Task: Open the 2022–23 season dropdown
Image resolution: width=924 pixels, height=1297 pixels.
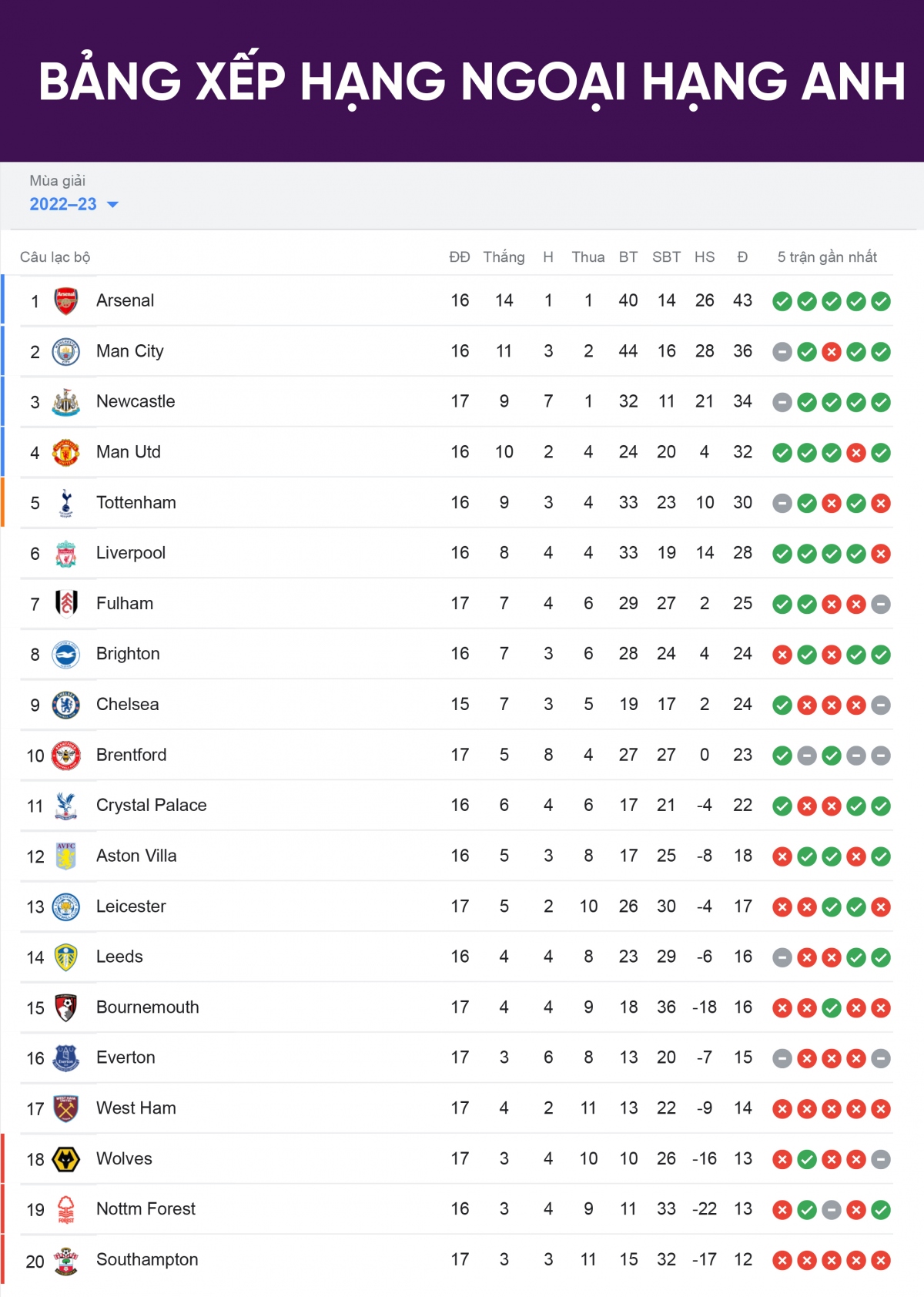Action: point(63,204)
